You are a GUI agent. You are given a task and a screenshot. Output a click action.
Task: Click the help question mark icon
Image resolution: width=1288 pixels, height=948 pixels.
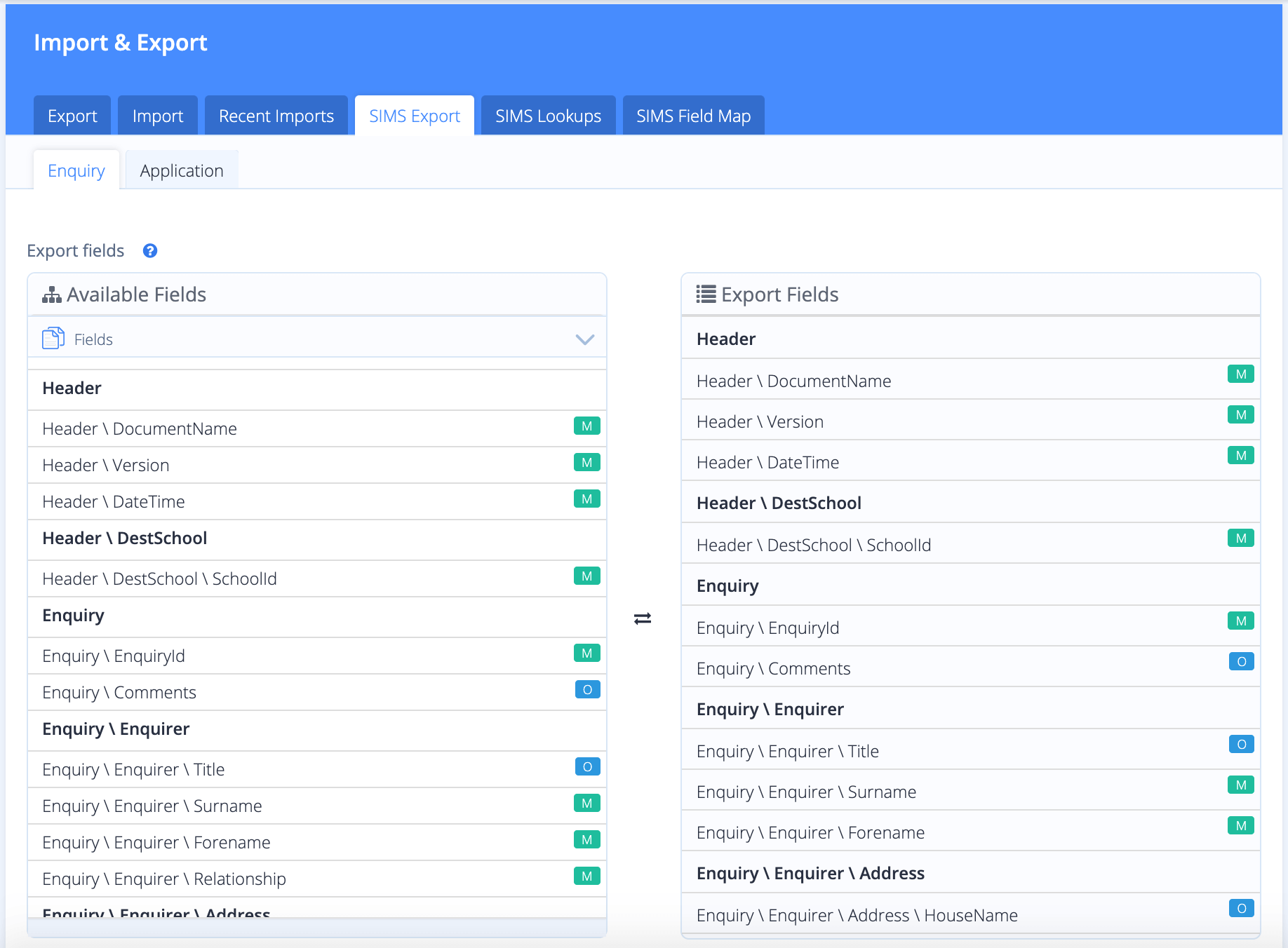point(150,251)
